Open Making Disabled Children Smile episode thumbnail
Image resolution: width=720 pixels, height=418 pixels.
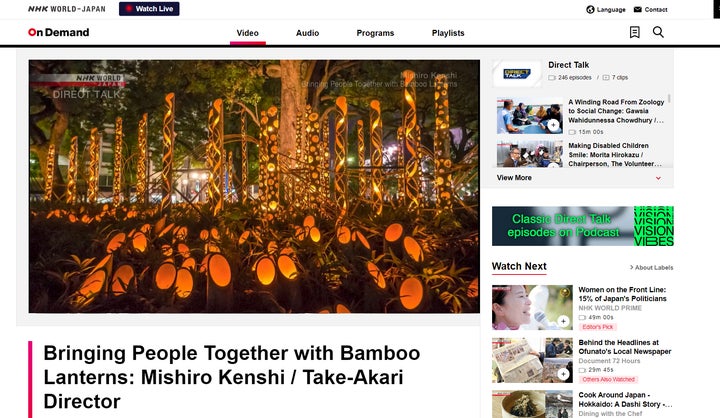click(529, 154)
